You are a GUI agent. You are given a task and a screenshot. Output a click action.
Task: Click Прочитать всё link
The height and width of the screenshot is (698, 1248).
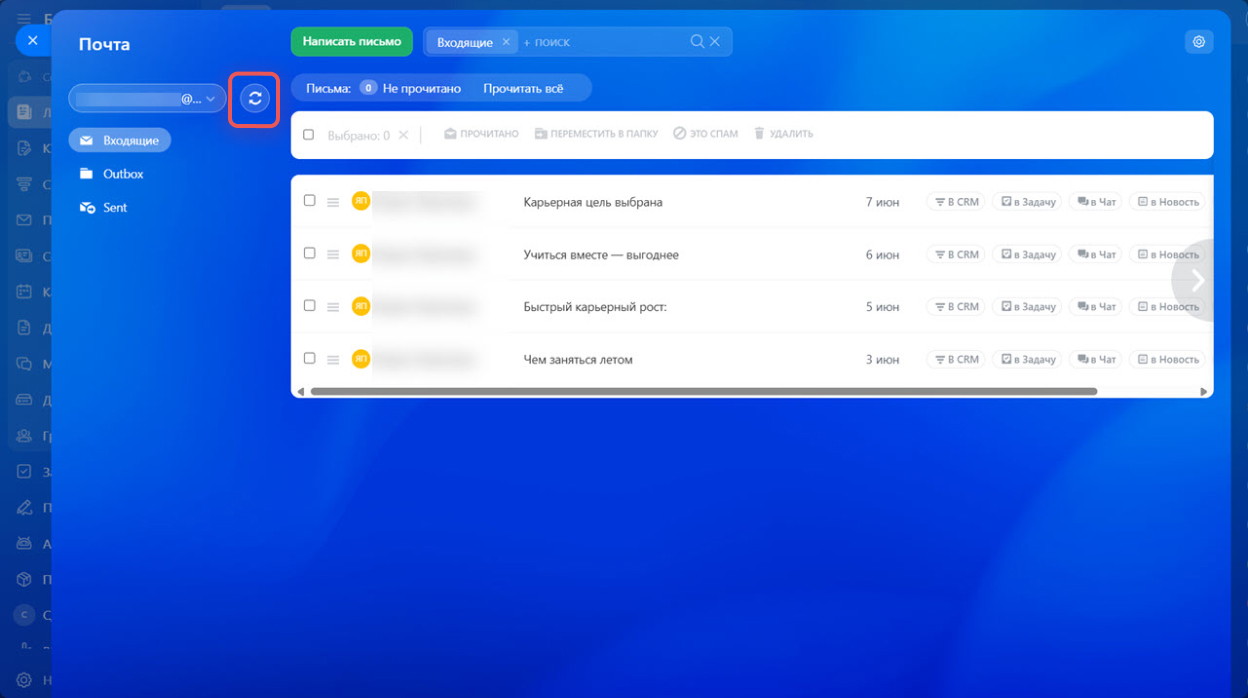tap(523, 88)
